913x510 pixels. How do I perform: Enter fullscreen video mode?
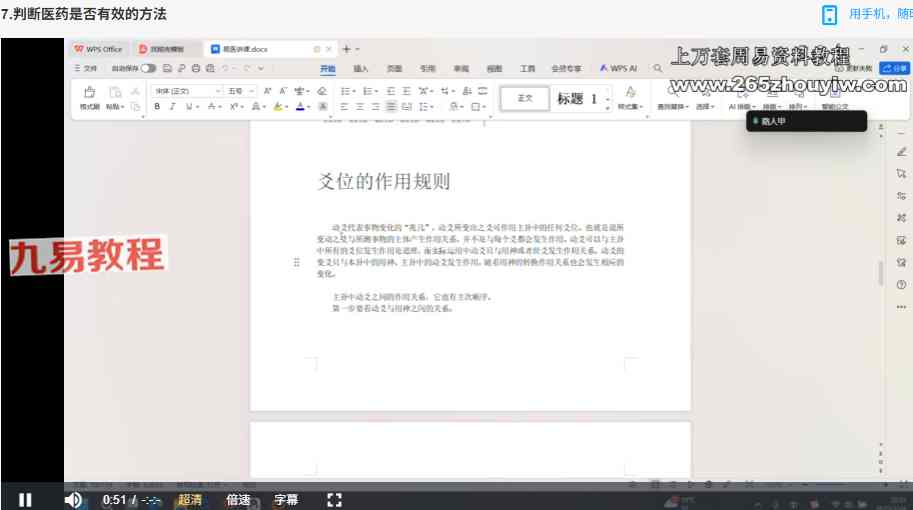tap(335, 500)
